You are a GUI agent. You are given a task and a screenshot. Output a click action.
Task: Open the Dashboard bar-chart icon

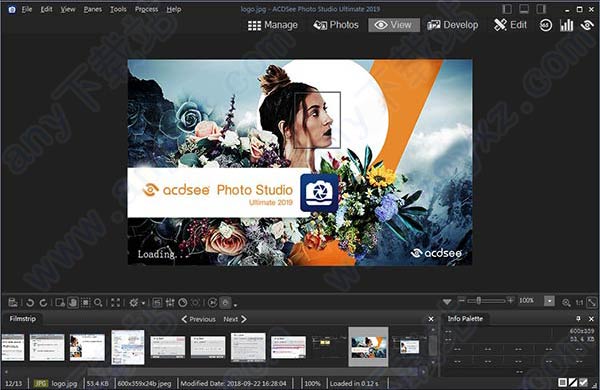click(x=566, y=26)
